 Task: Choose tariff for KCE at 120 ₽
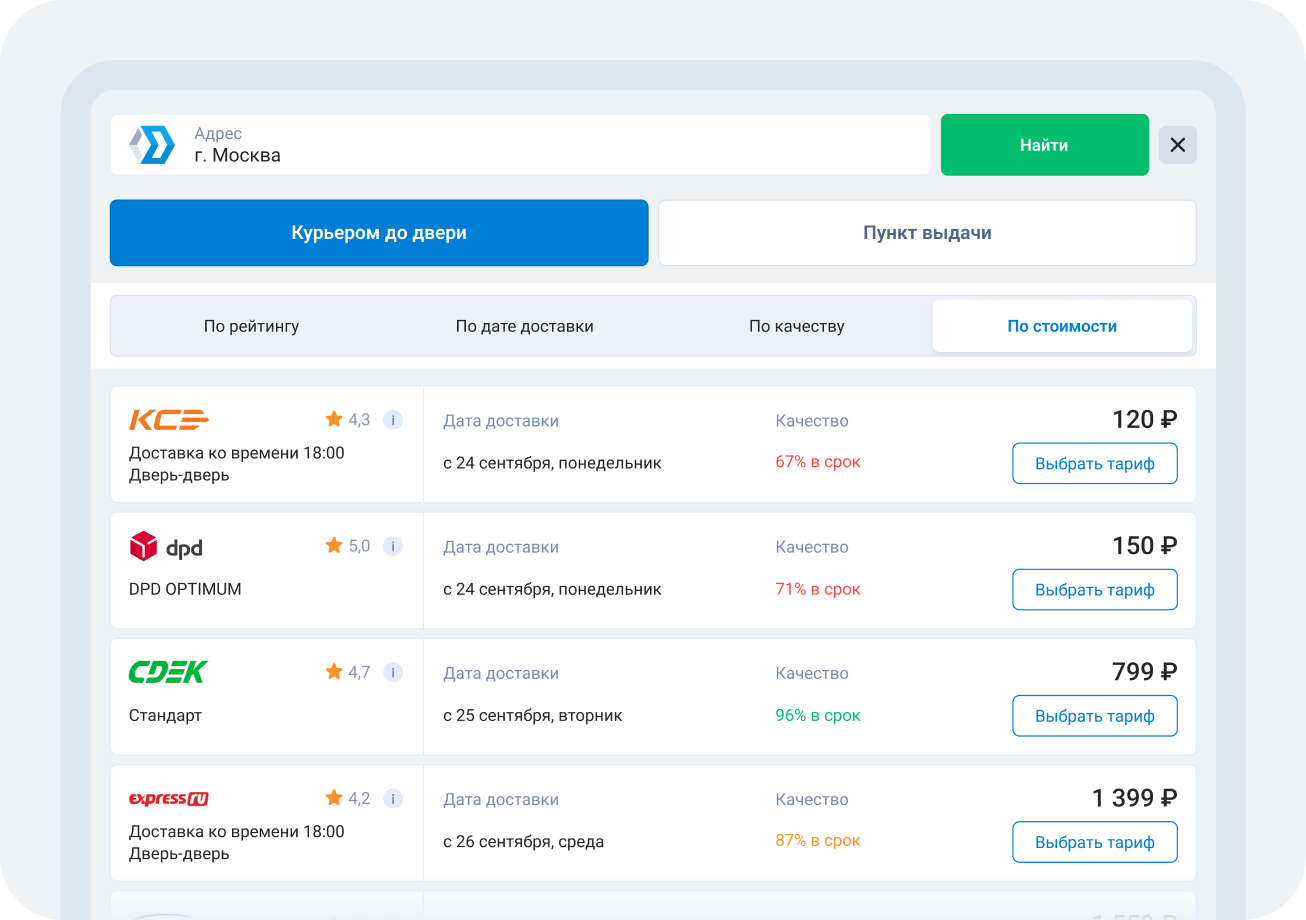click(1095, 464)
